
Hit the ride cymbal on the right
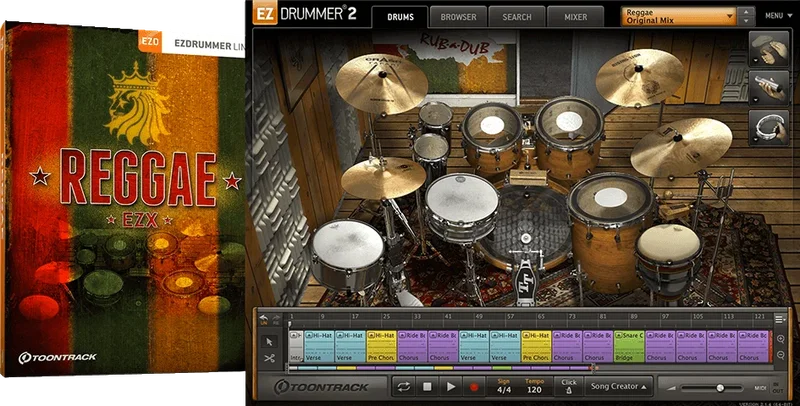(681, 147)
